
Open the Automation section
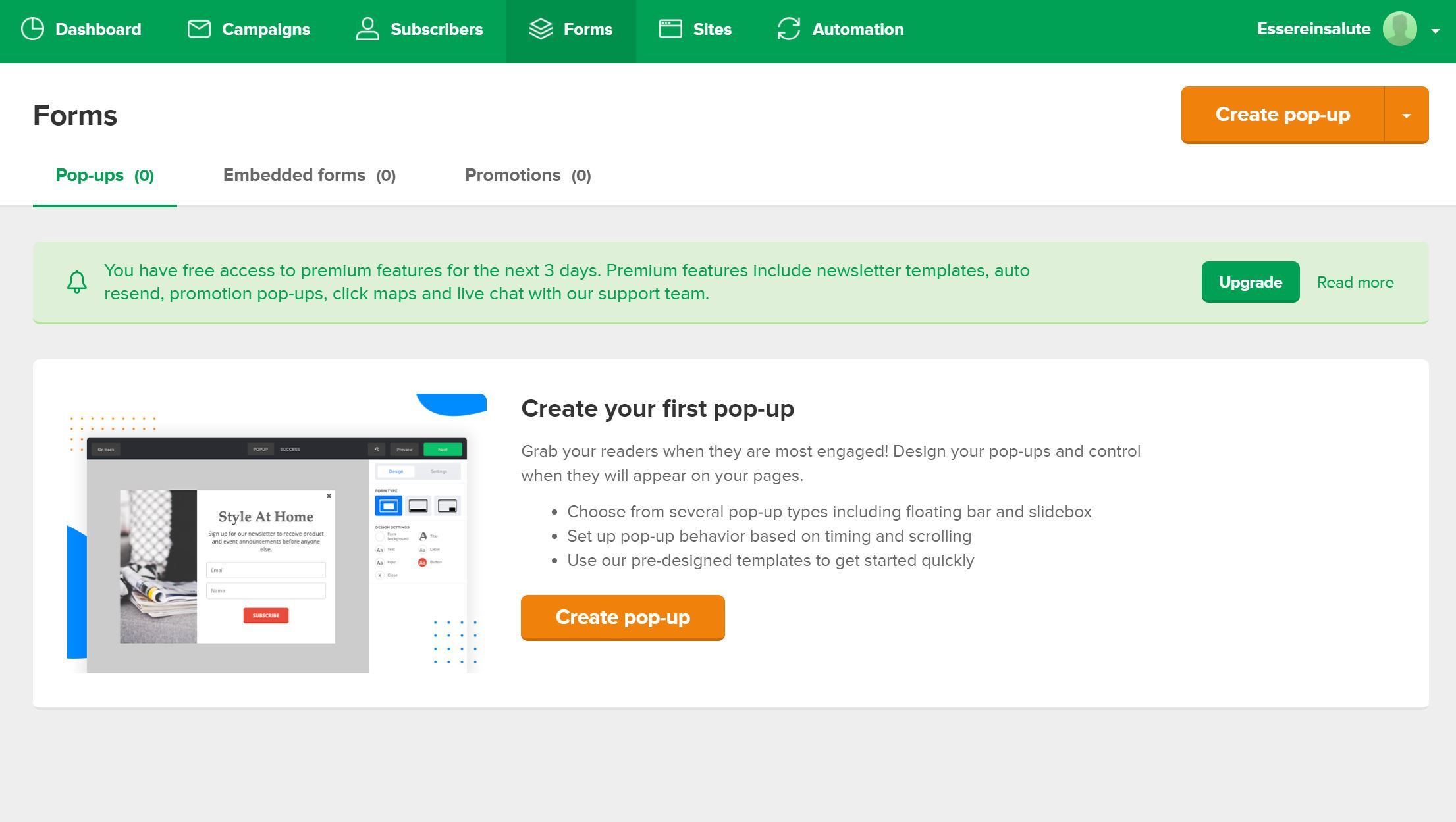point(840,29)
